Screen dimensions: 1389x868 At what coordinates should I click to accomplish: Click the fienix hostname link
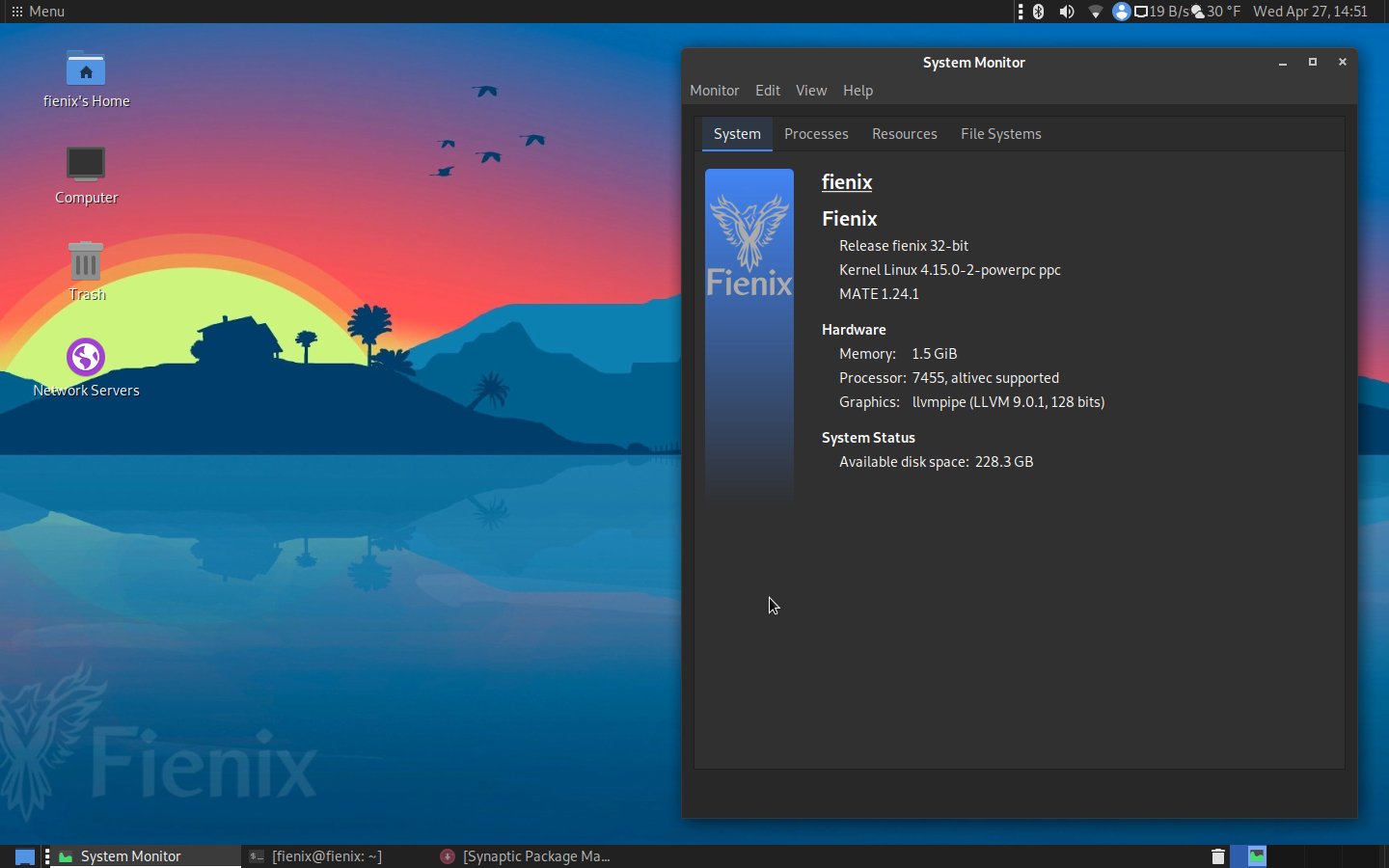point(846,182)
